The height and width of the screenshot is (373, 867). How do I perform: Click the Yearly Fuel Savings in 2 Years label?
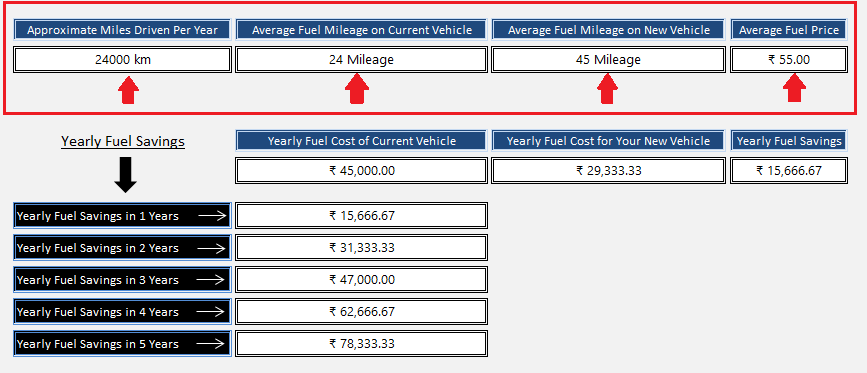(122, 248)
